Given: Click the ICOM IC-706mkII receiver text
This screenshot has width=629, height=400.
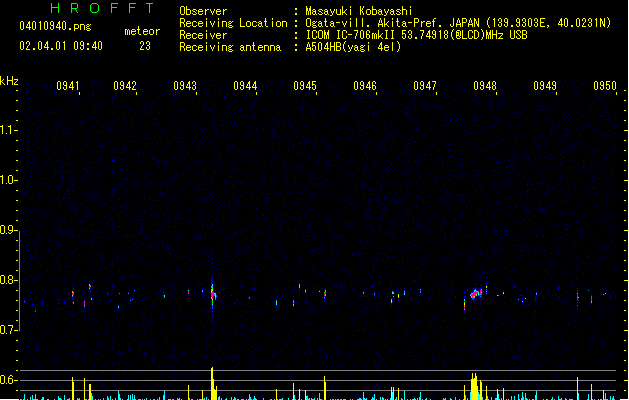Looking at the screenshot, I should (x=416, y=35).
